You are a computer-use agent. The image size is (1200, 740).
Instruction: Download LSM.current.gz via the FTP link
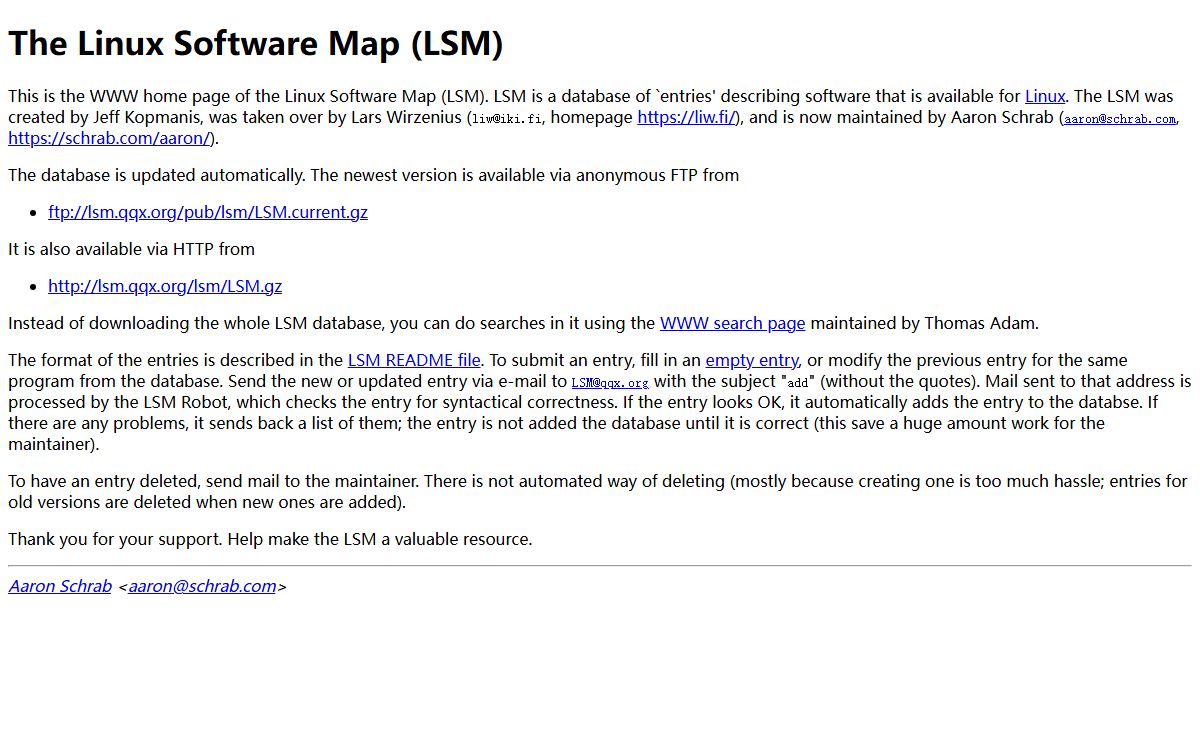pos(208,212)
